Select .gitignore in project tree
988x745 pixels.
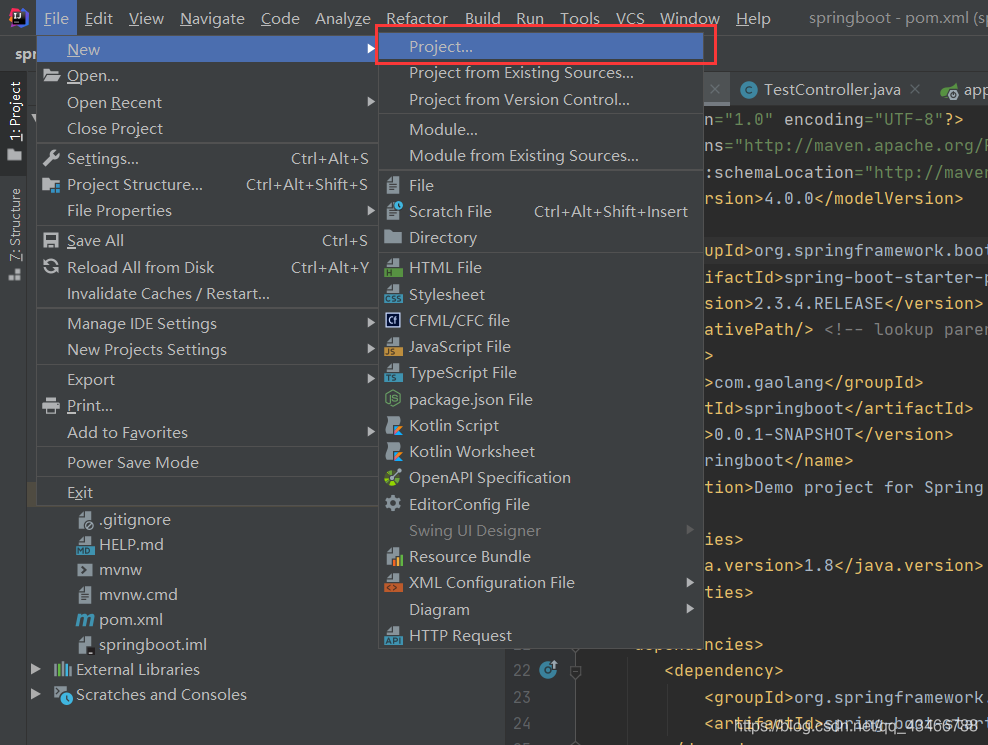(134, 520)
